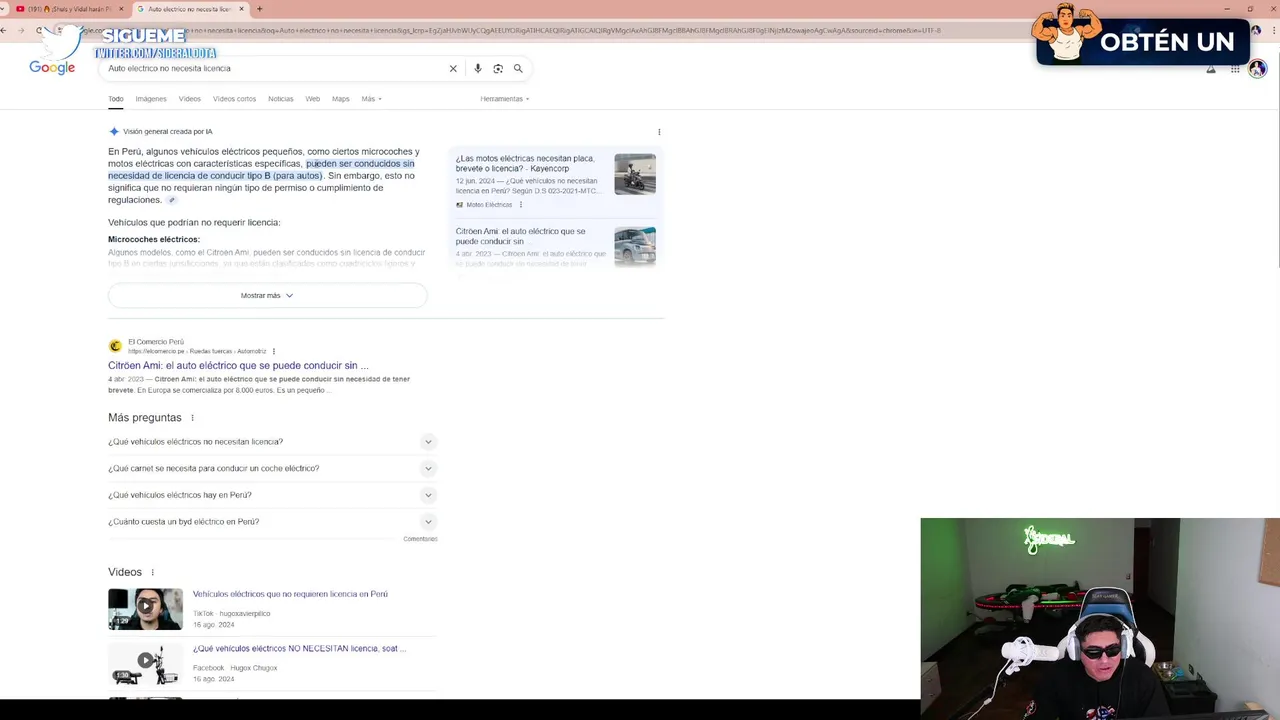Click the 'Microcoches eléctricos:' heading
Viewport: 1280px width, 720px height.
tap(154, 240)
